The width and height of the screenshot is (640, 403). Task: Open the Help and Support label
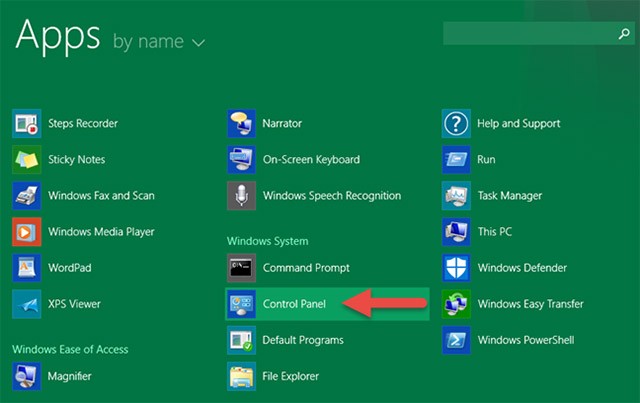[x=519, y=123]
